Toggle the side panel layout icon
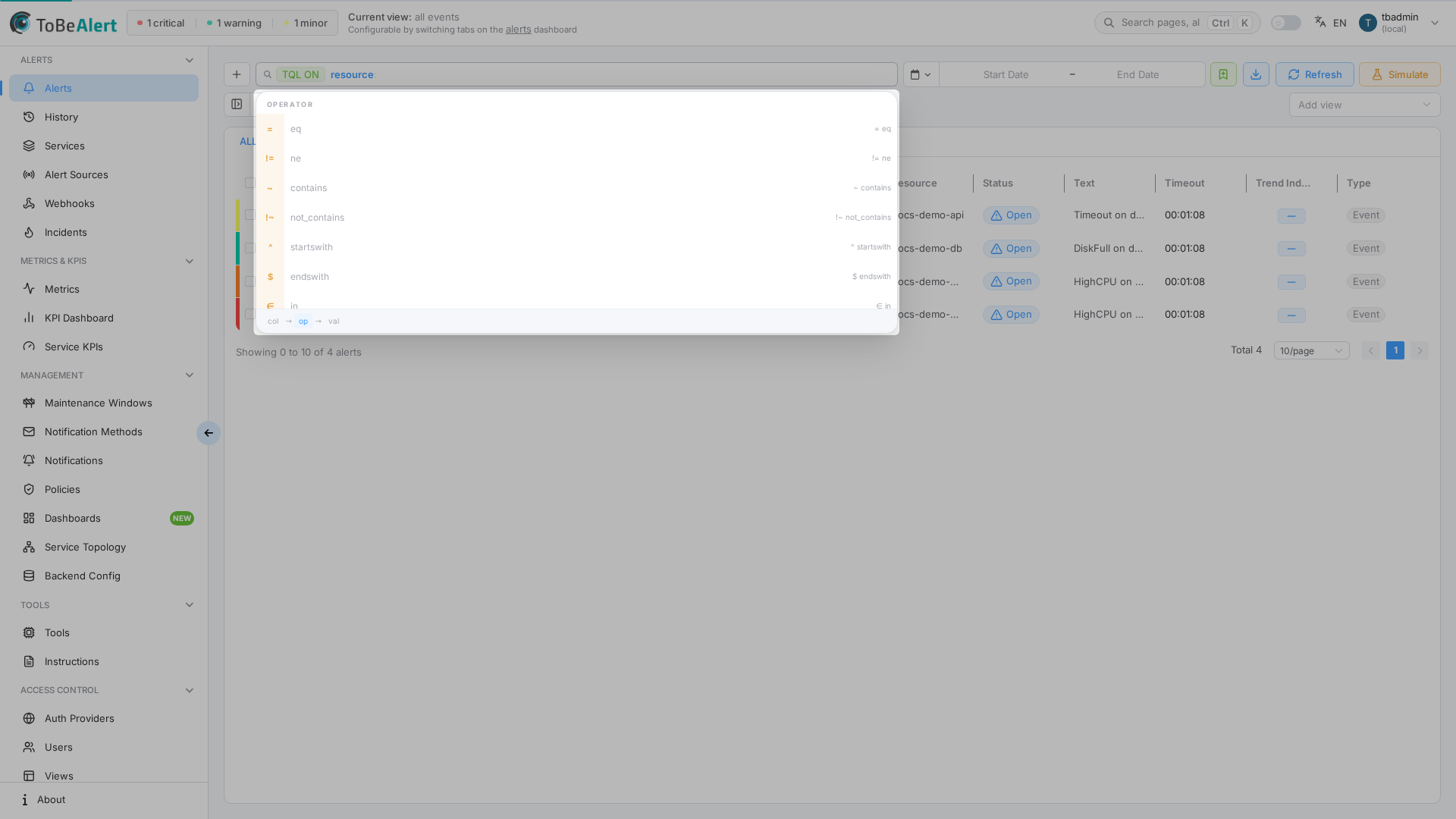 pyautogui.click(x=237, y=105)
